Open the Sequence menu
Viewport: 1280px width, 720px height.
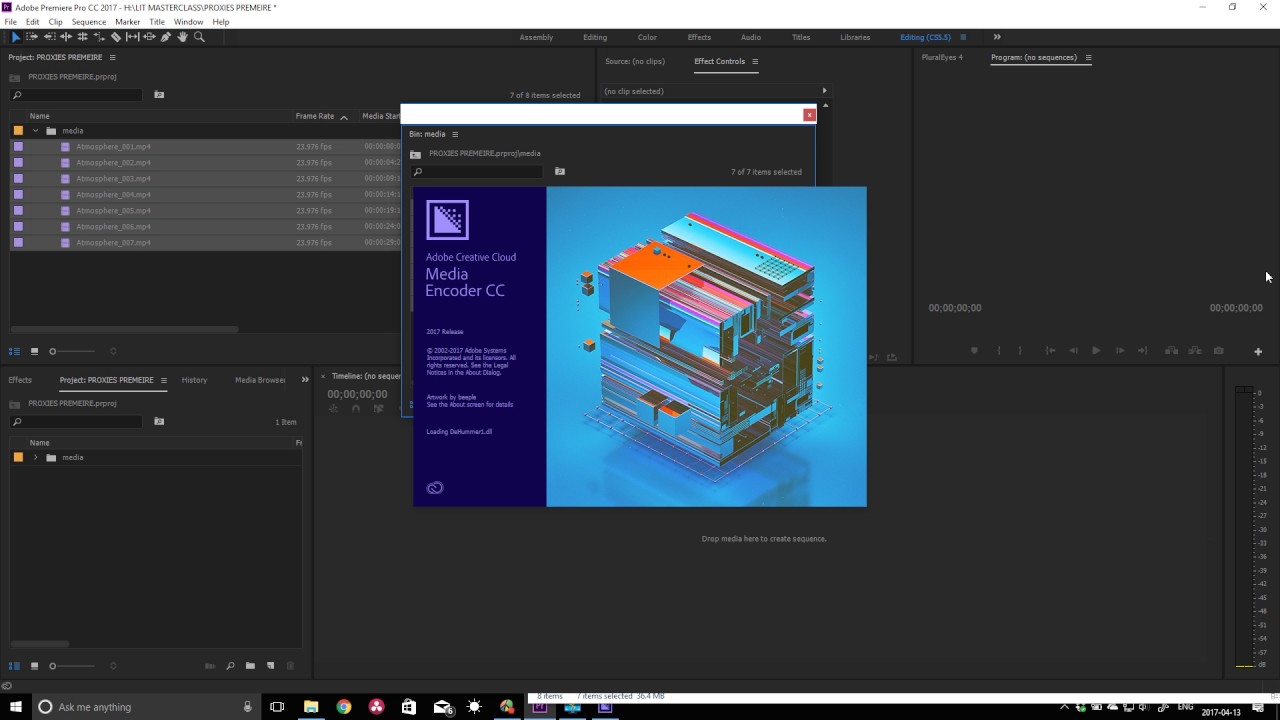click(x=88, y=22)
